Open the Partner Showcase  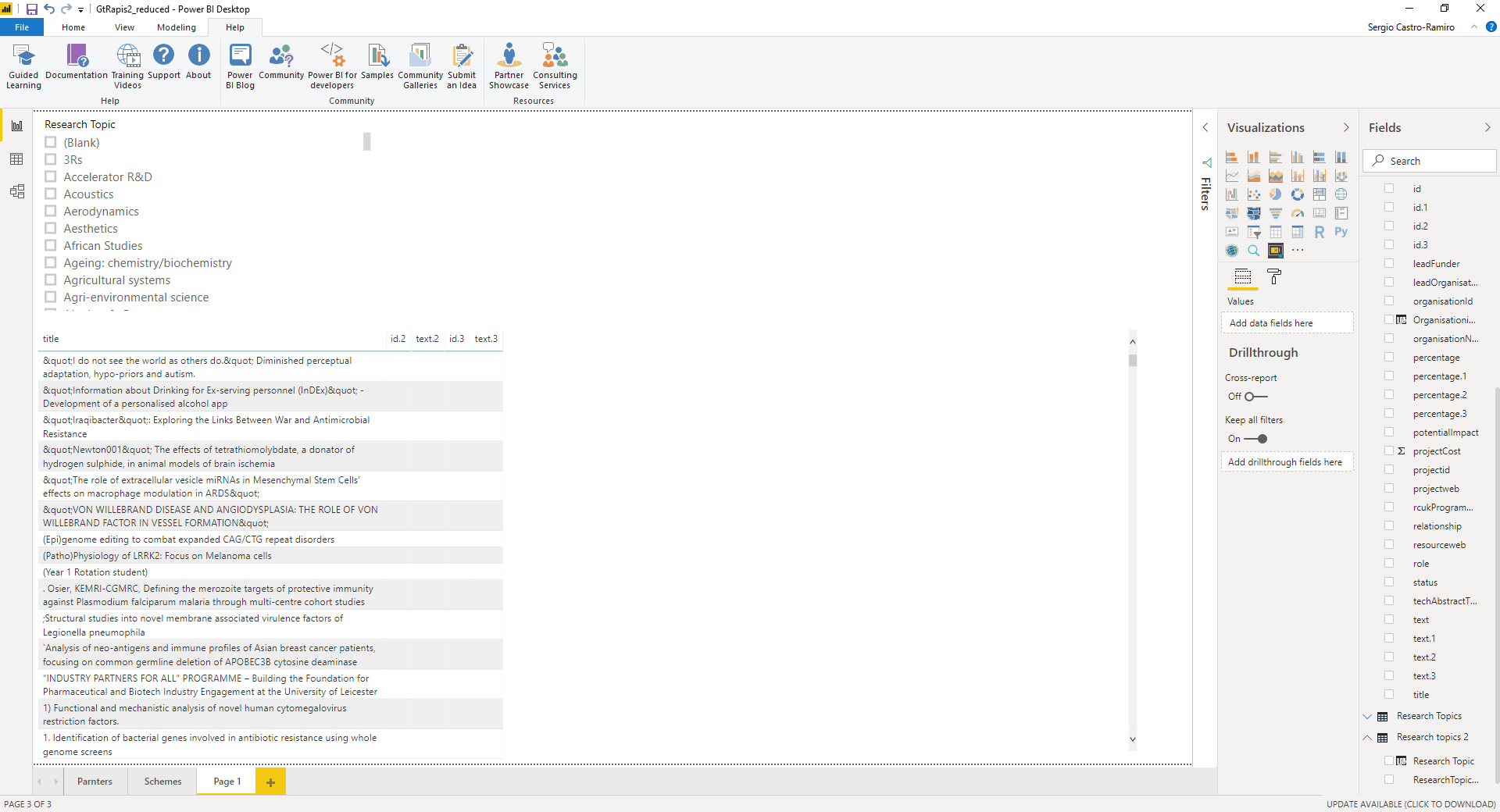tap(509, 66)
